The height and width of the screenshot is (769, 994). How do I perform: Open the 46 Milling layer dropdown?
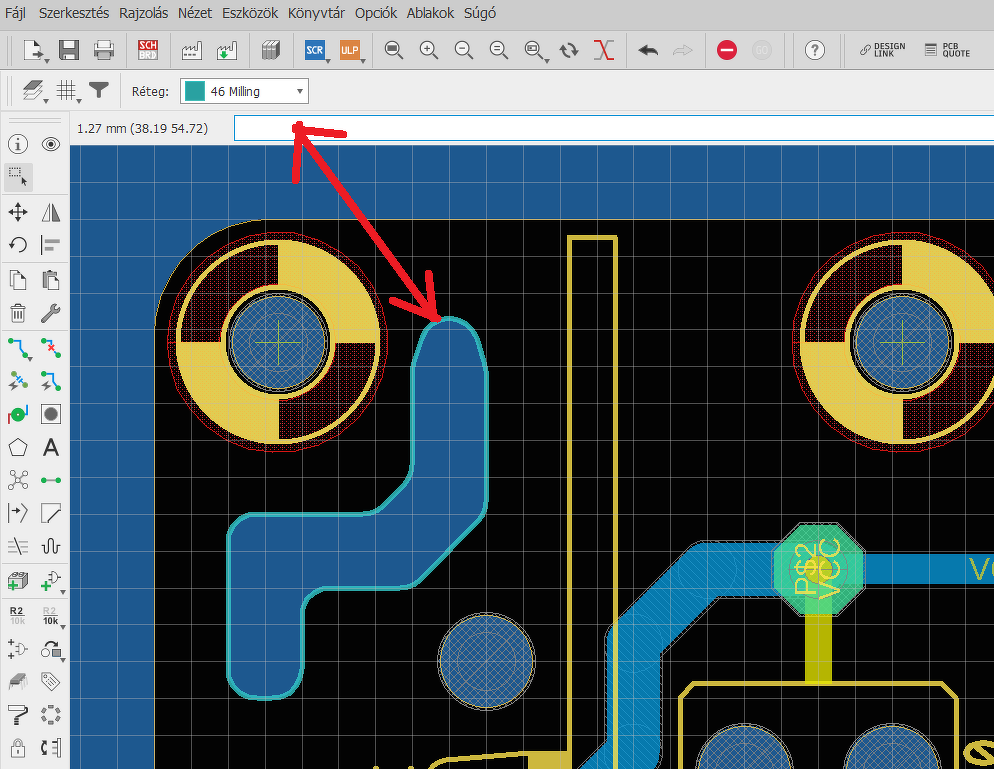point(245,91)
